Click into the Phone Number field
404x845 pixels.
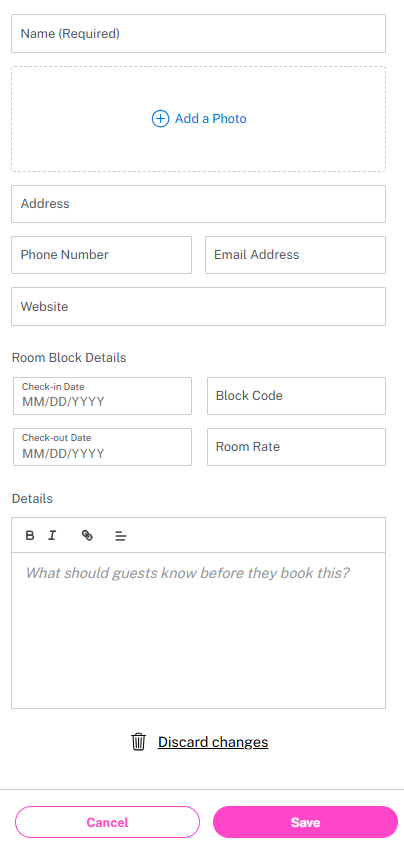click(x=101, y=255)
